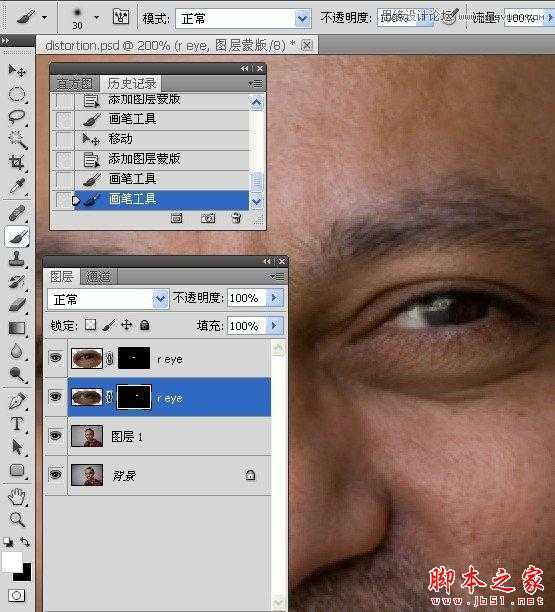Pick the Pen tool
The height and width of the screenshot is (612, 555).
[17, 401]
